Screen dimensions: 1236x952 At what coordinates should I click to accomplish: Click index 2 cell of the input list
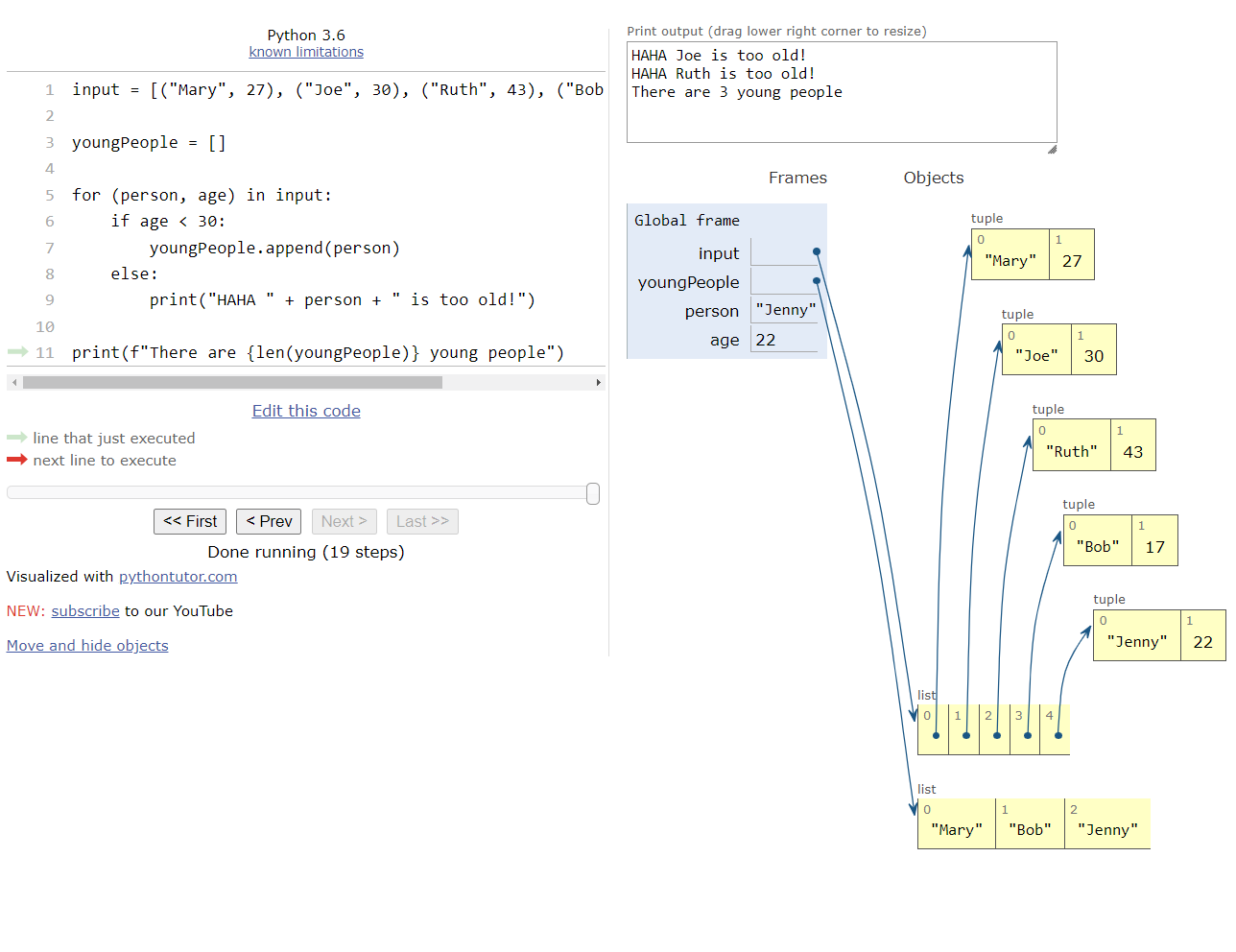tap(994, 729)
